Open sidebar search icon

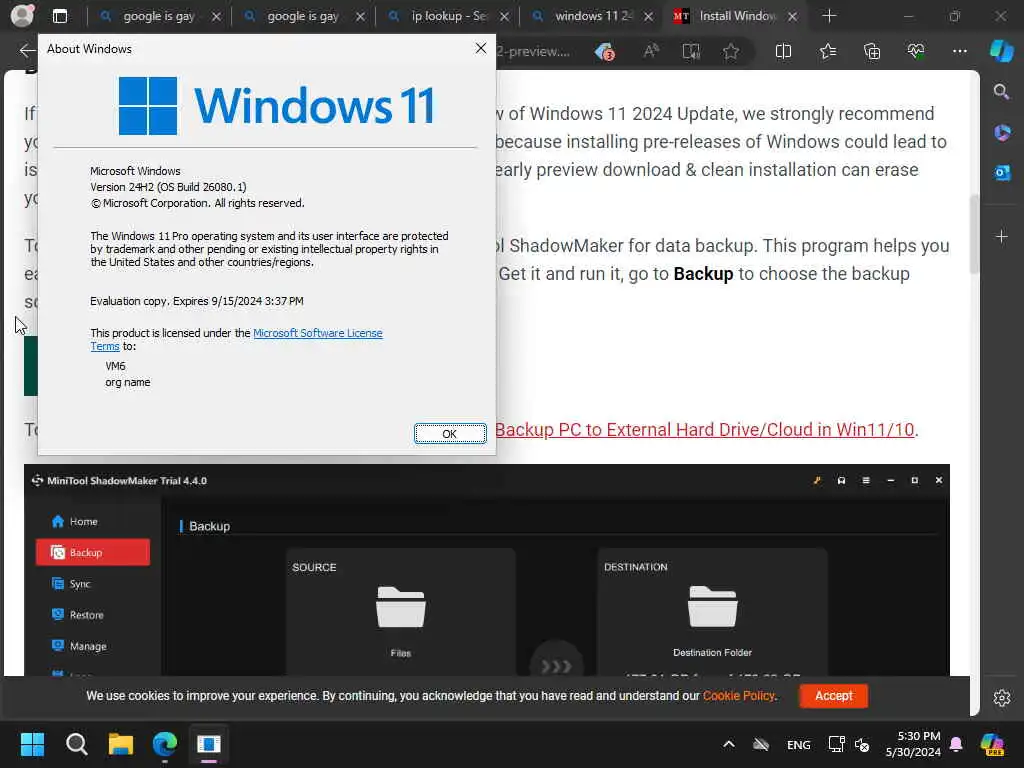click(1001, 92)
